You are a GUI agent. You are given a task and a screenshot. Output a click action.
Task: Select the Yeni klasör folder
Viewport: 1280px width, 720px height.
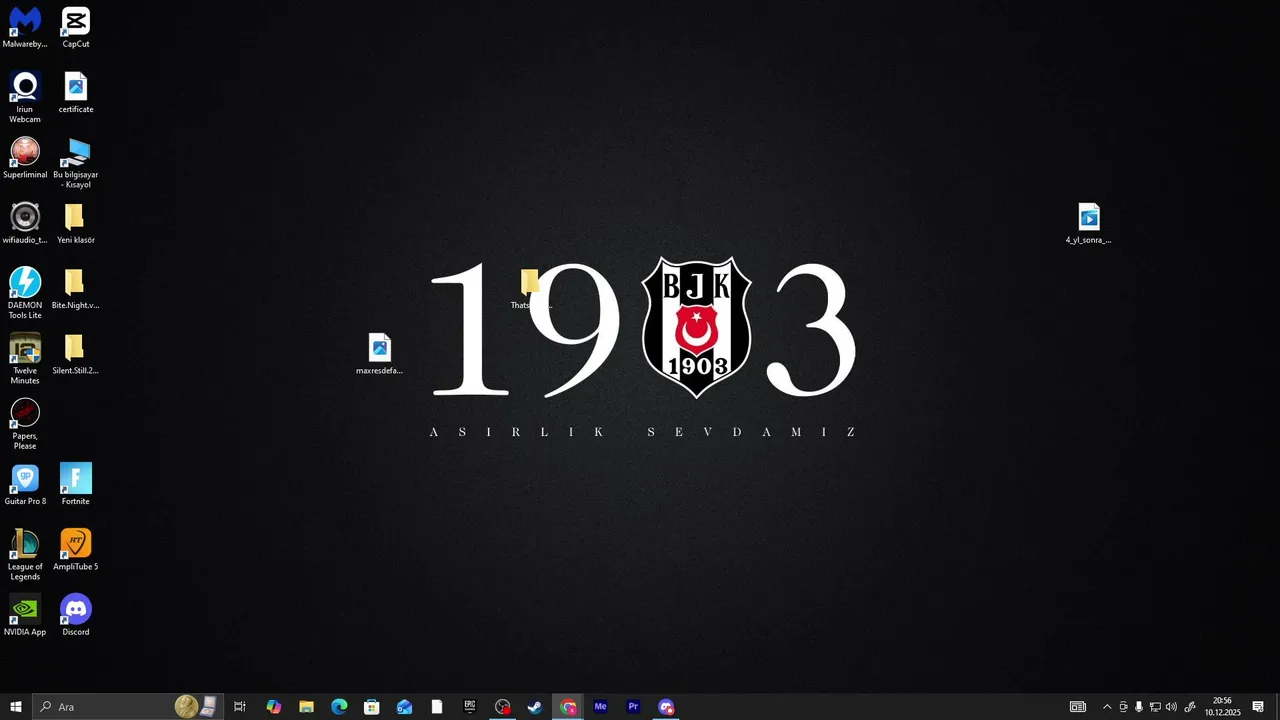[76, 223]
